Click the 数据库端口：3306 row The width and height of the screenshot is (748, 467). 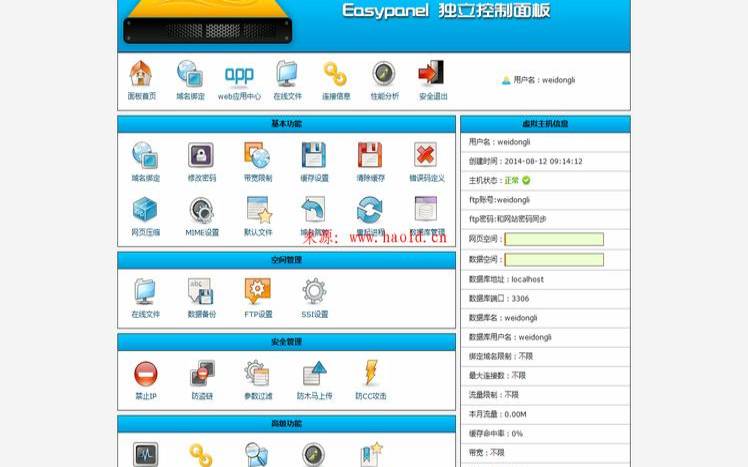(x=545, y=299)
